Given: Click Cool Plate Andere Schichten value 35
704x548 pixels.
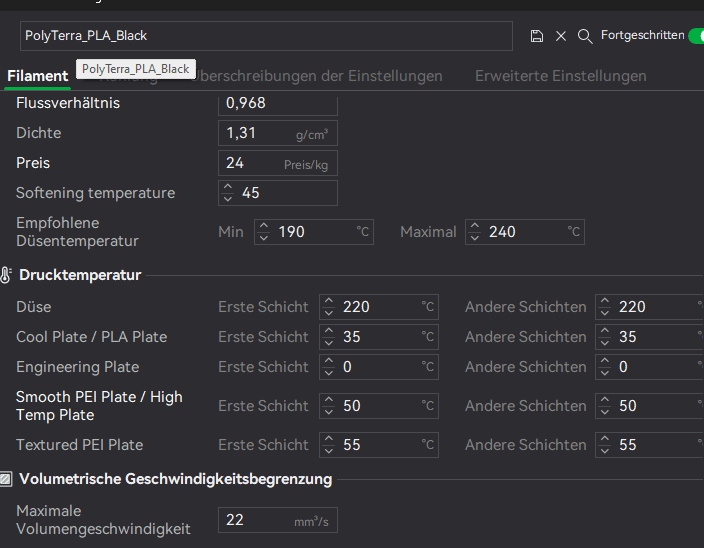Looking at the screenshot, I should click(x=628, y=337).
